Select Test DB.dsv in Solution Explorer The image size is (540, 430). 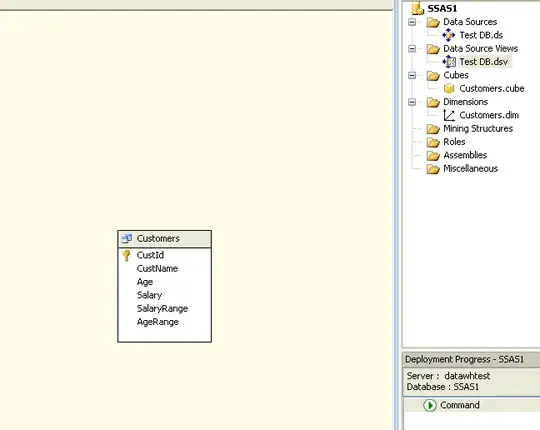coord(484,62)
